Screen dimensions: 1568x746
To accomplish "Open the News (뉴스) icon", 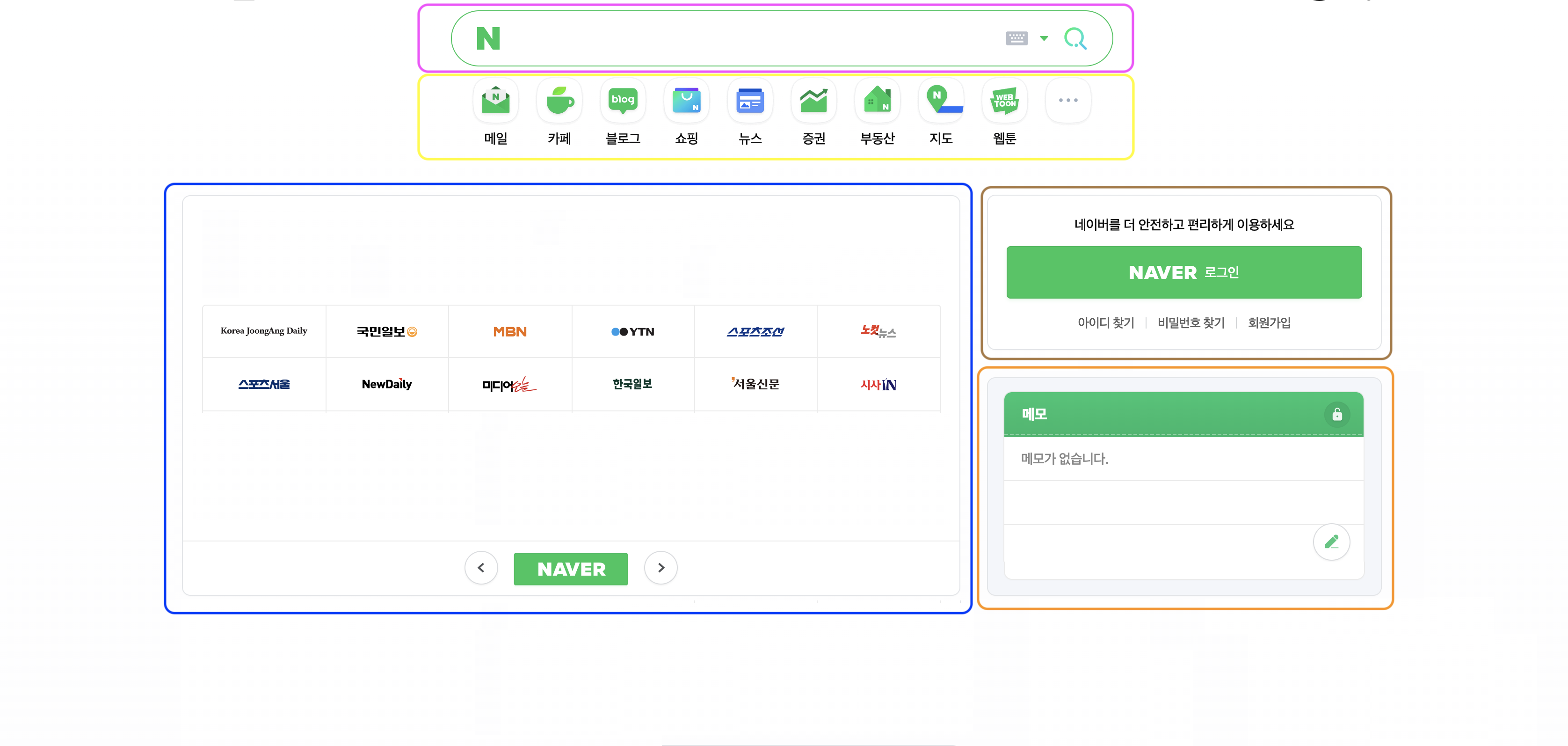I will 750,101.
